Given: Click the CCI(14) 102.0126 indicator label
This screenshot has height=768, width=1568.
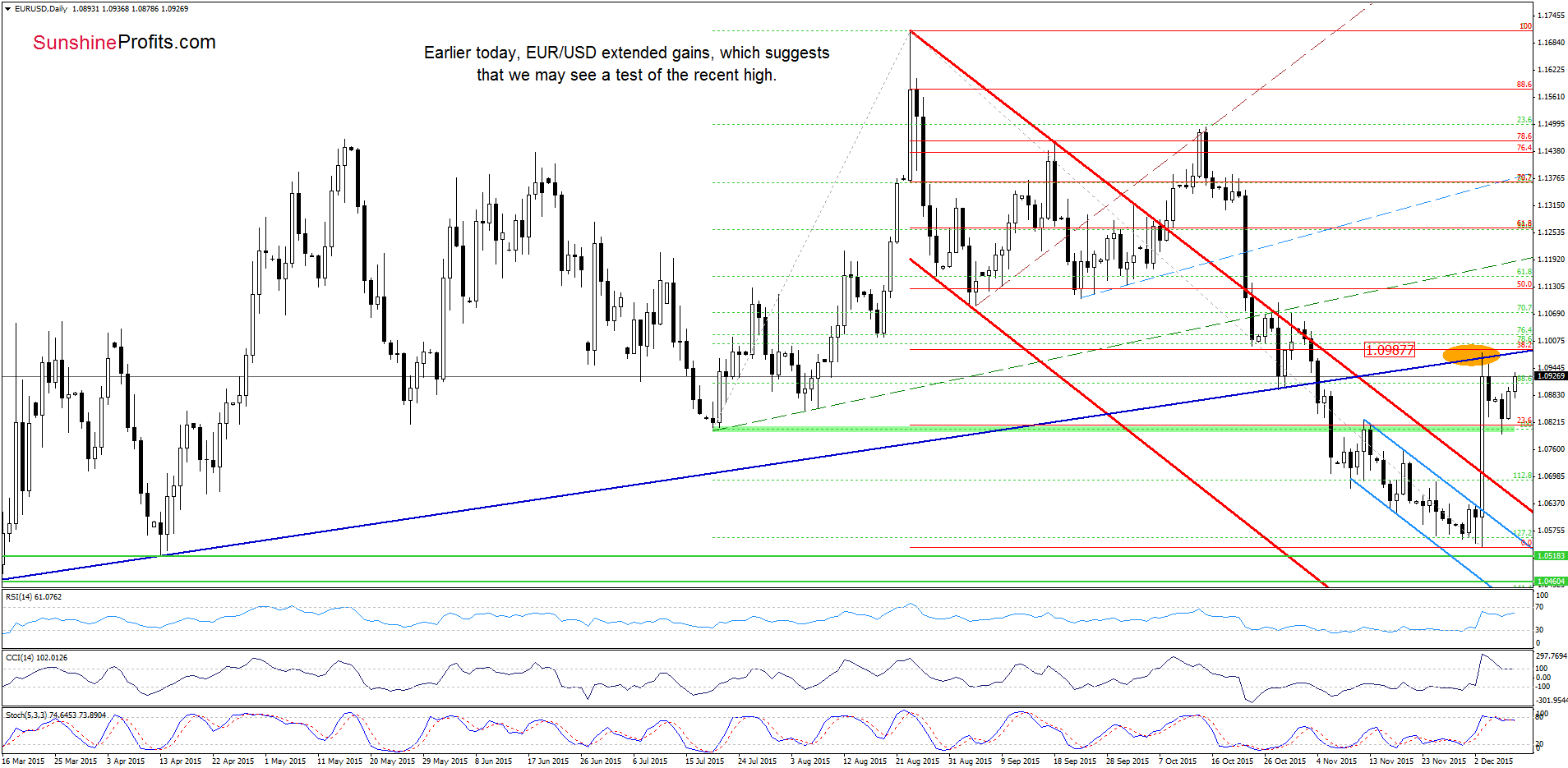Looking at the screenshot, I should pos(36,658).
